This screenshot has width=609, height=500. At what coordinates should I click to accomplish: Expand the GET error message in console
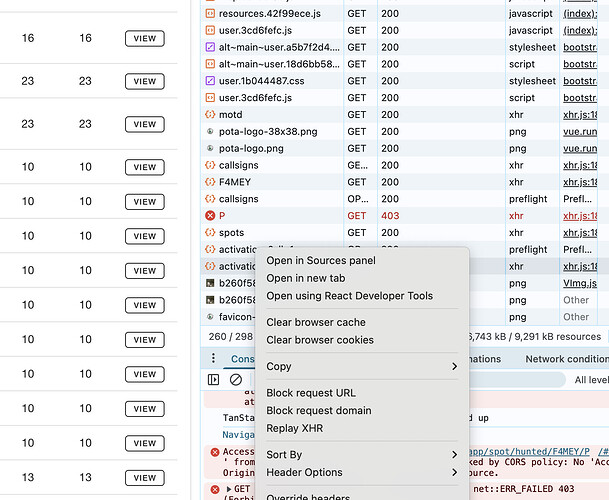click(227, 489)
